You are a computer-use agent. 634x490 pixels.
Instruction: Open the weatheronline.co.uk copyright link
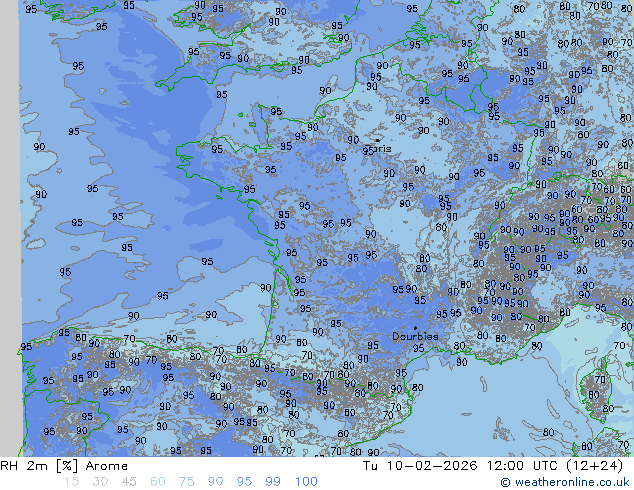(x=565, y=482)
